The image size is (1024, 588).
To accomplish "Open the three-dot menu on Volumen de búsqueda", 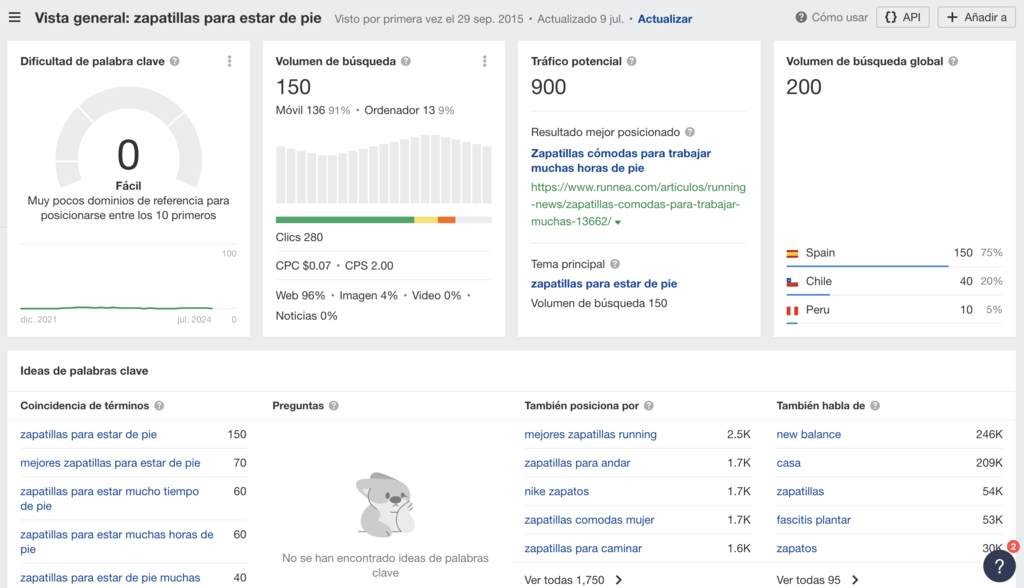I will (485, 60).
